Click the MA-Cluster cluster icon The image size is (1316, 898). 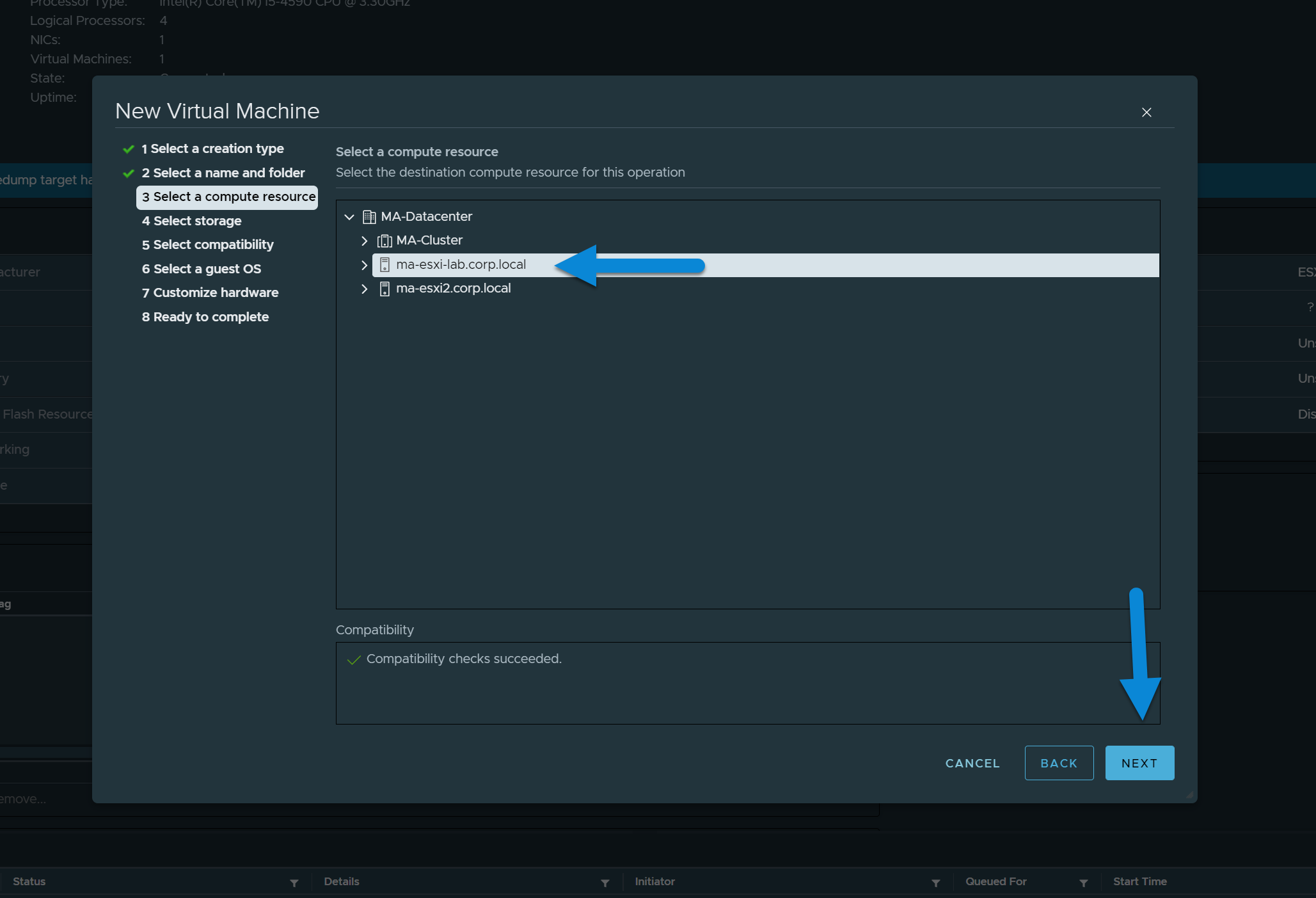pyautogui.click(x=384, y=241)
